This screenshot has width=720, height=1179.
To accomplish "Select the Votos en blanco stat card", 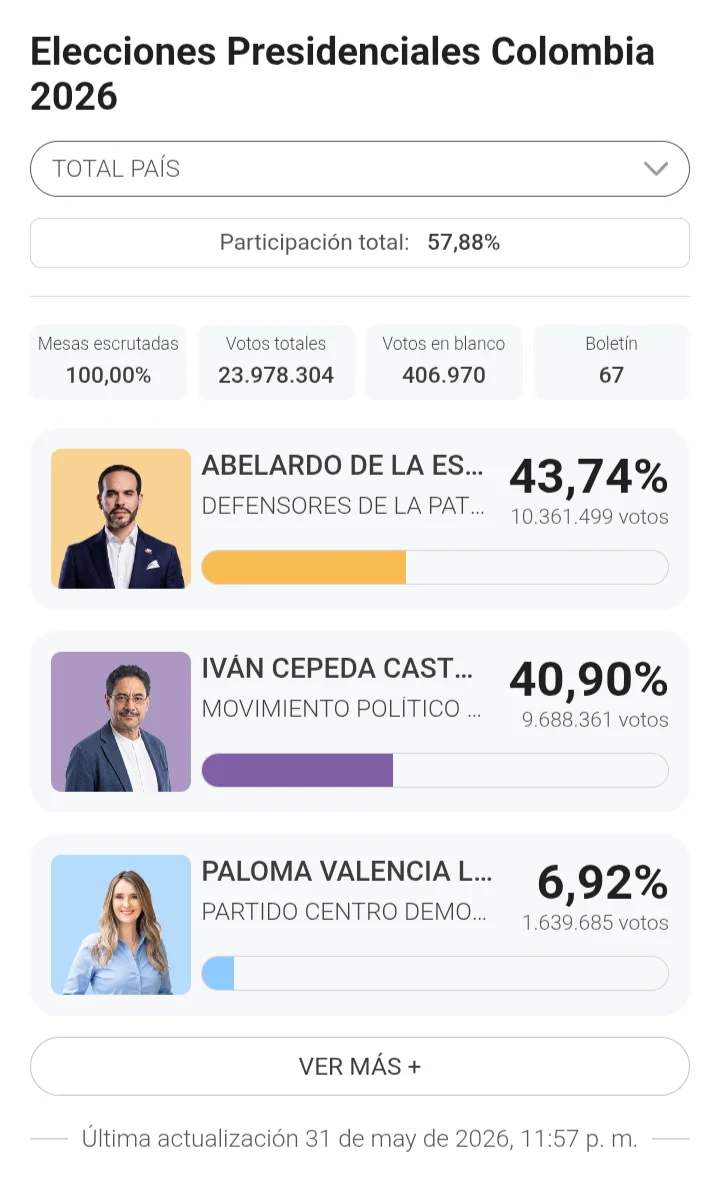I will click(443, 362).
